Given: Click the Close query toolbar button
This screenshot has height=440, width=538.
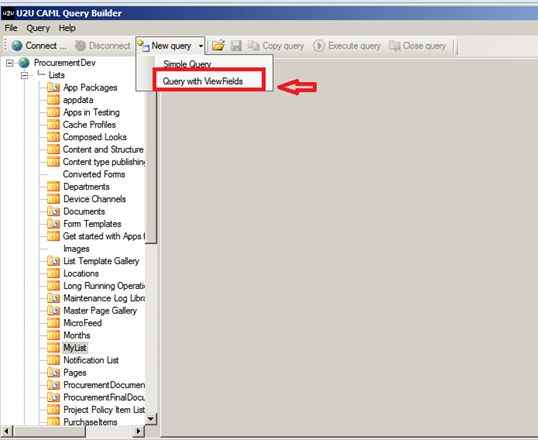Looking at the screenshot, I should click(418, 45).
